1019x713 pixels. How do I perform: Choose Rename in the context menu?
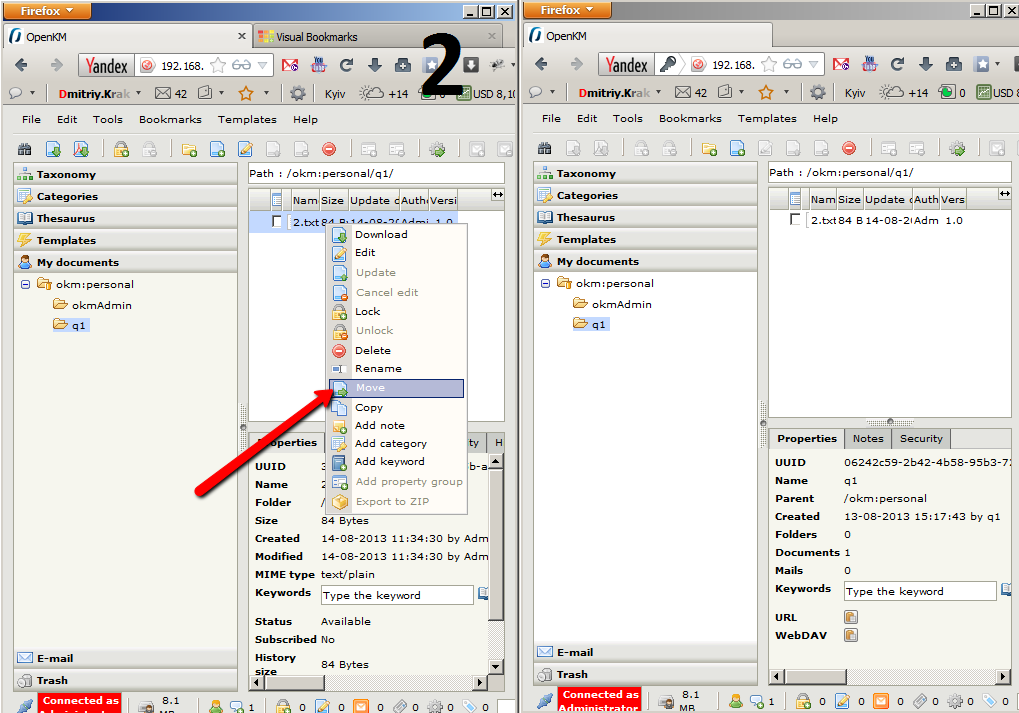click(x=378, y=369)
